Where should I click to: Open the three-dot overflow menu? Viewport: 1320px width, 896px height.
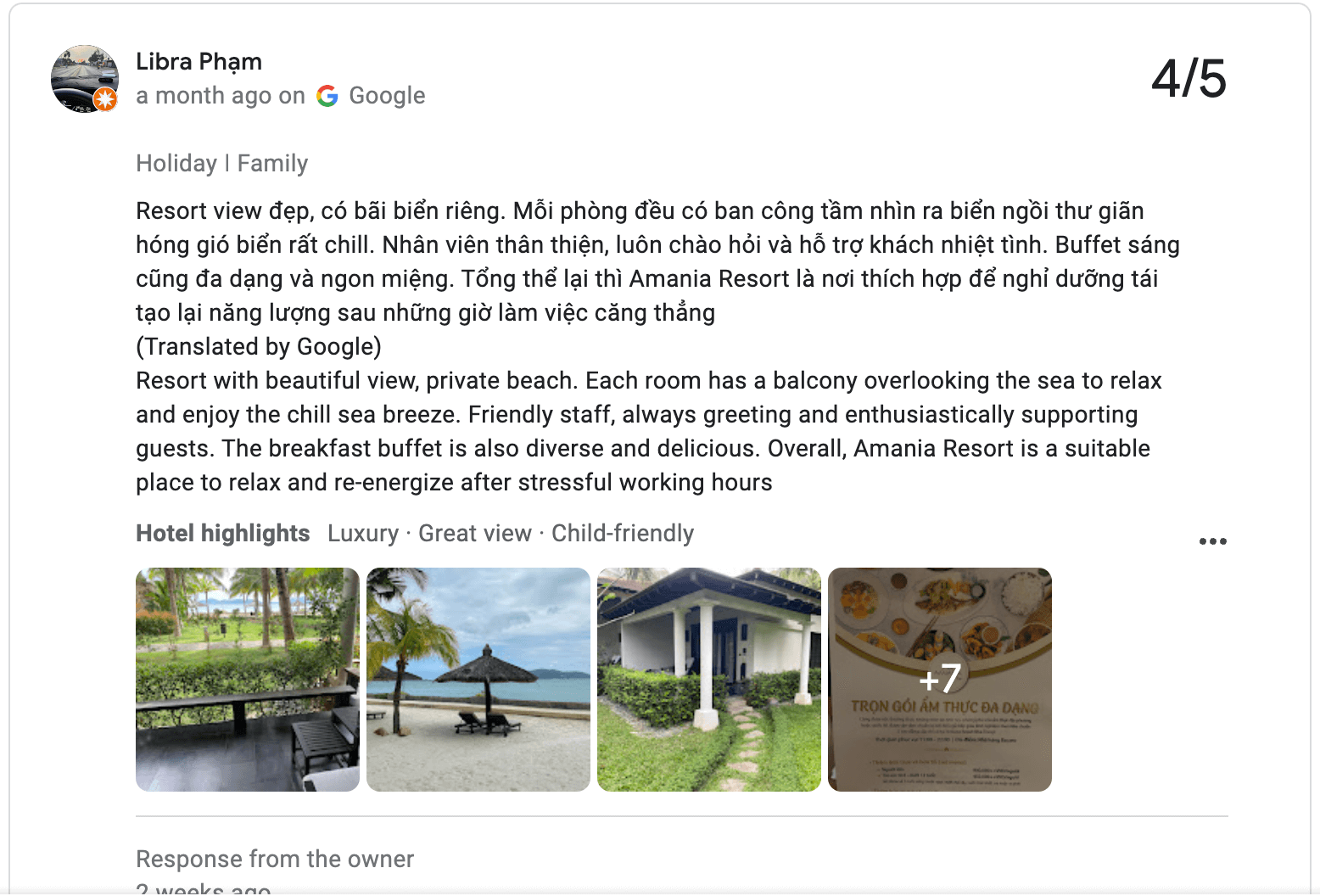[1212, 540]
